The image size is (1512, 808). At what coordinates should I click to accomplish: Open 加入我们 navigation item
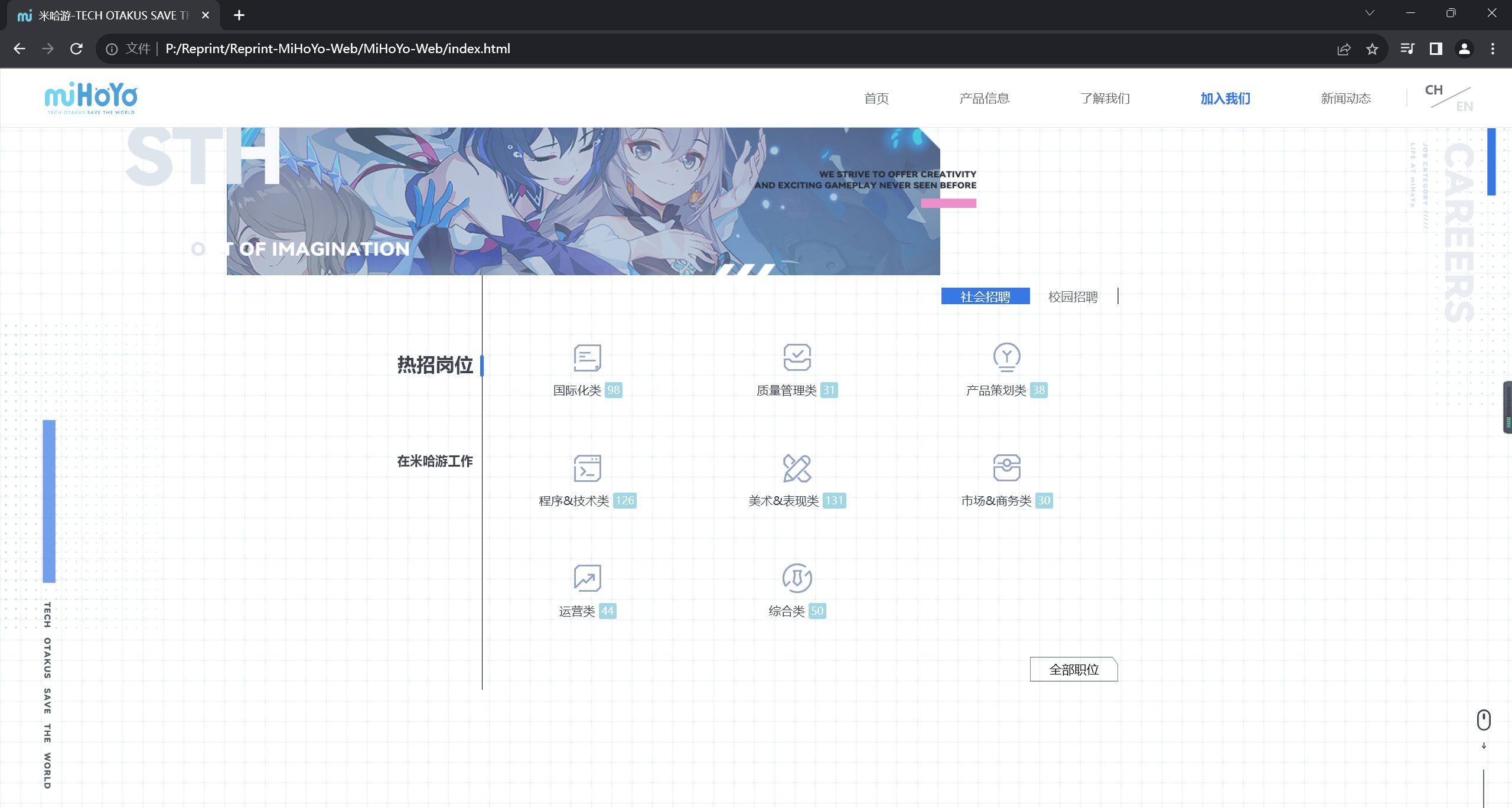[x=1226, y=99]
